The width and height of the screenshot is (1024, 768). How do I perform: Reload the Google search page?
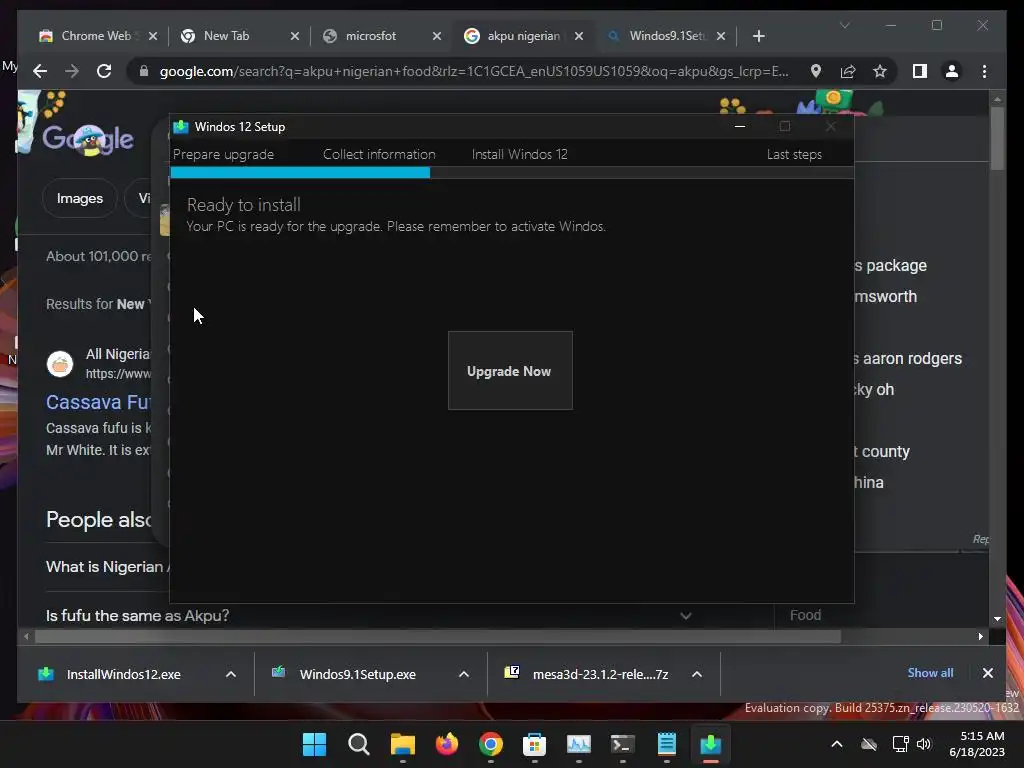point(104,71)
